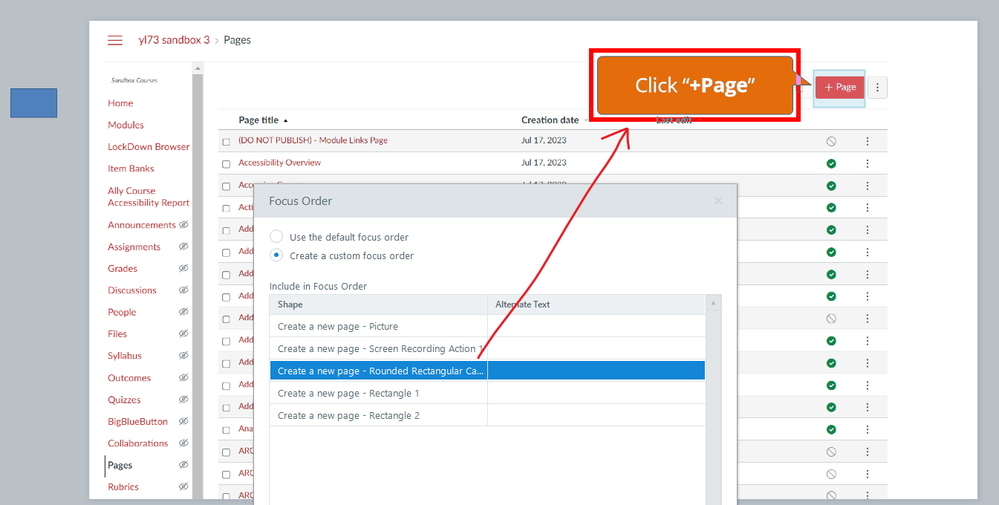The height and width of the screenshot is (505, 999).
Task: Open Rubrics in course navigation
Action: (x=123, y=487)
